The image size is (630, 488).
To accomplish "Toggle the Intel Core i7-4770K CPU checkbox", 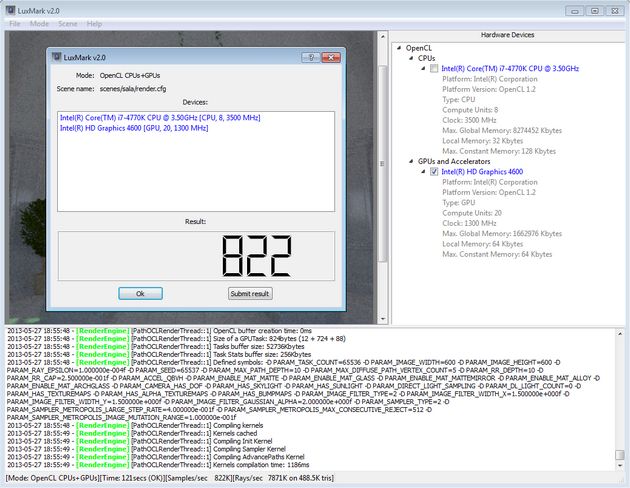I will [434, 69].
